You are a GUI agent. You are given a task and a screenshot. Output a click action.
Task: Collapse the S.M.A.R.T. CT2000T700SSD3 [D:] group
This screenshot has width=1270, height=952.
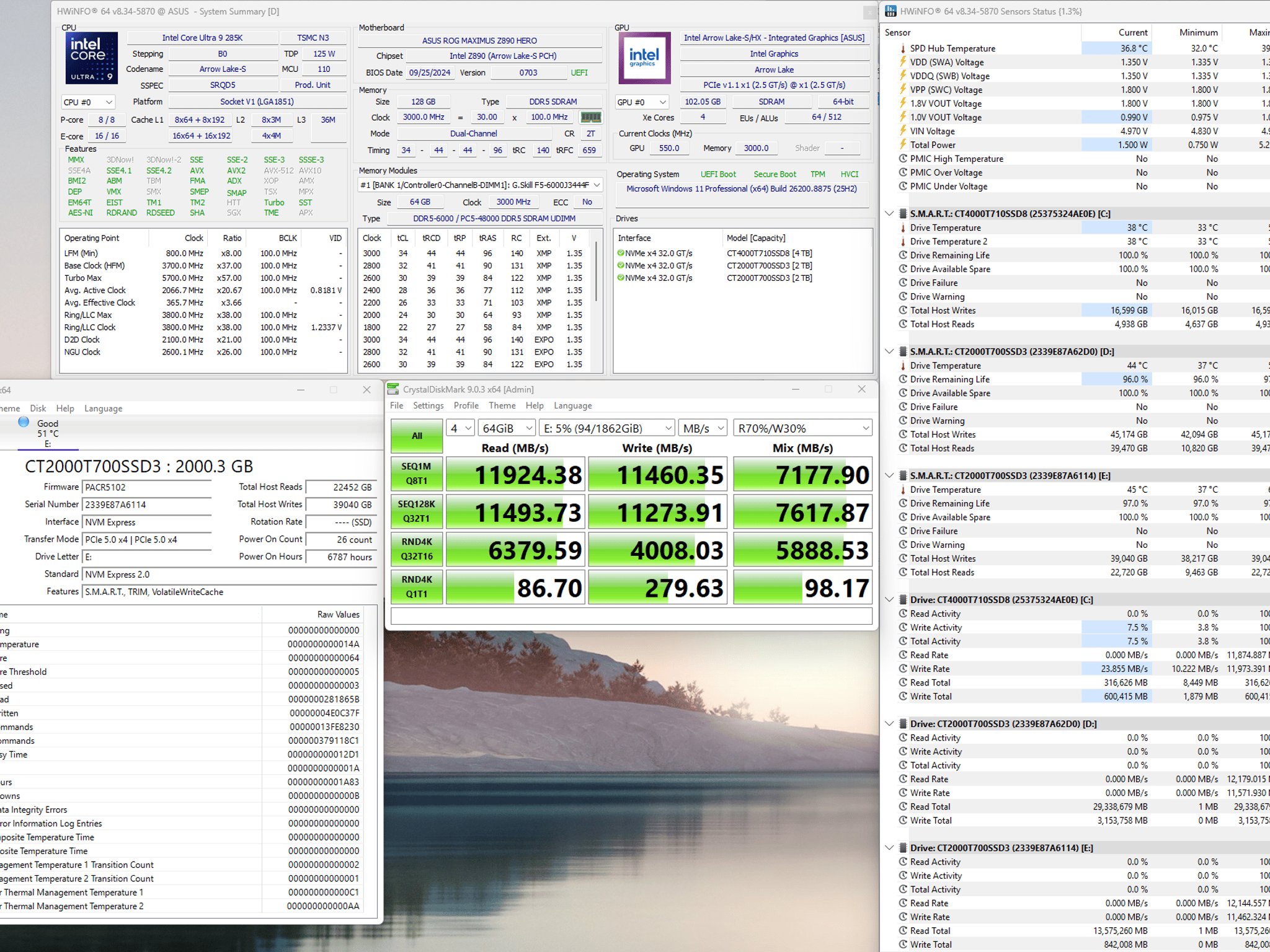889,351
